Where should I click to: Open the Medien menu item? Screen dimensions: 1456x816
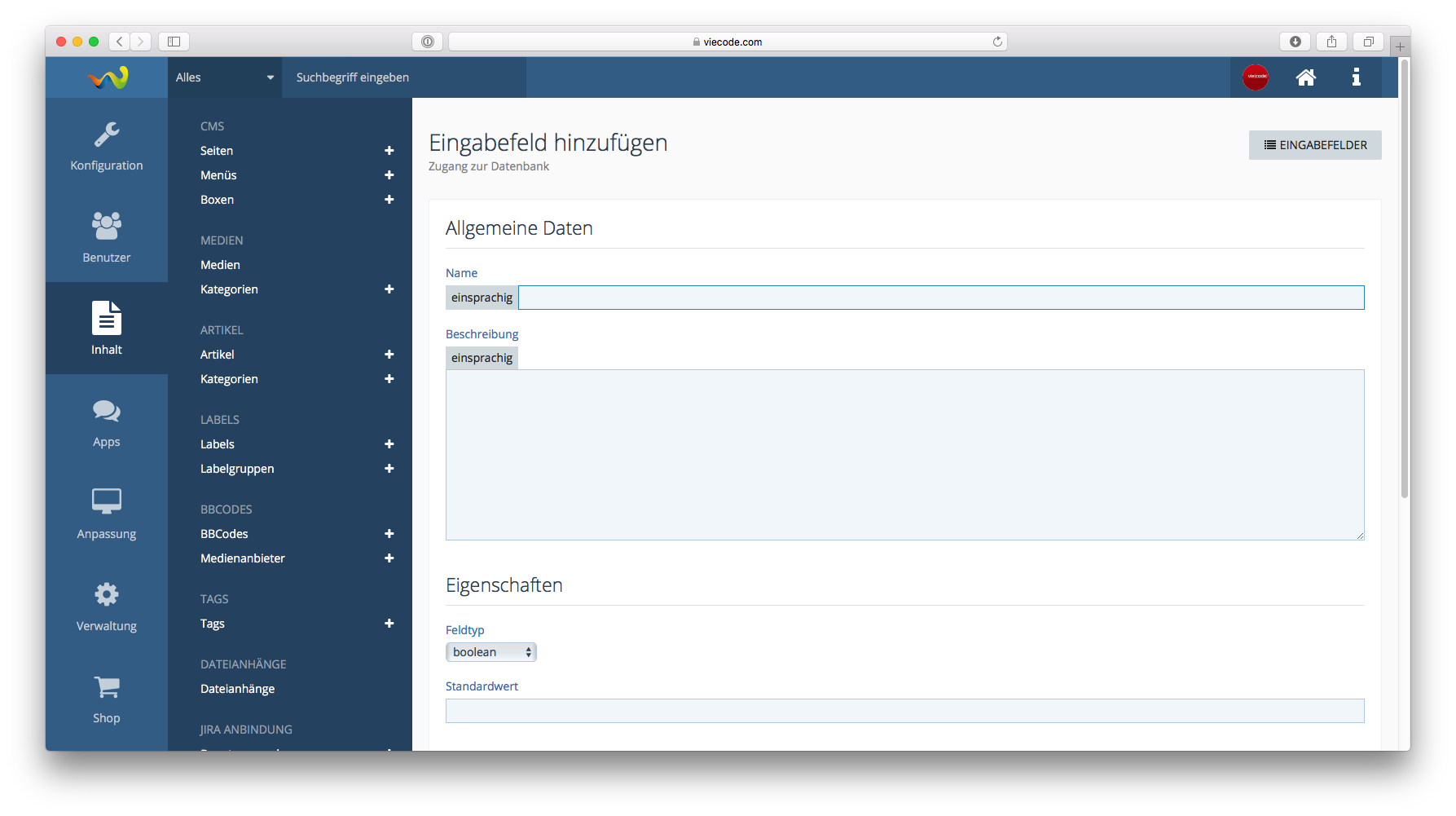tap(220, 265)
